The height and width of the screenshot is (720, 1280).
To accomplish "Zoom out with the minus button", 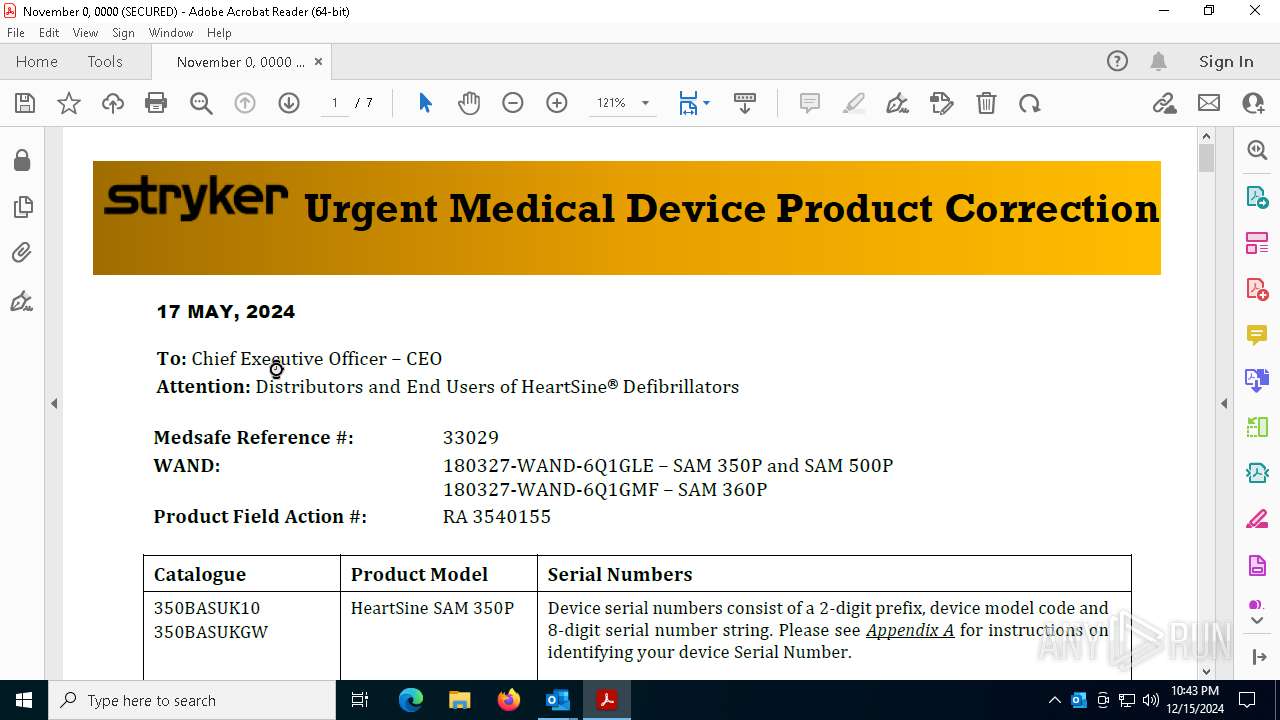I will tap(513, 103).
